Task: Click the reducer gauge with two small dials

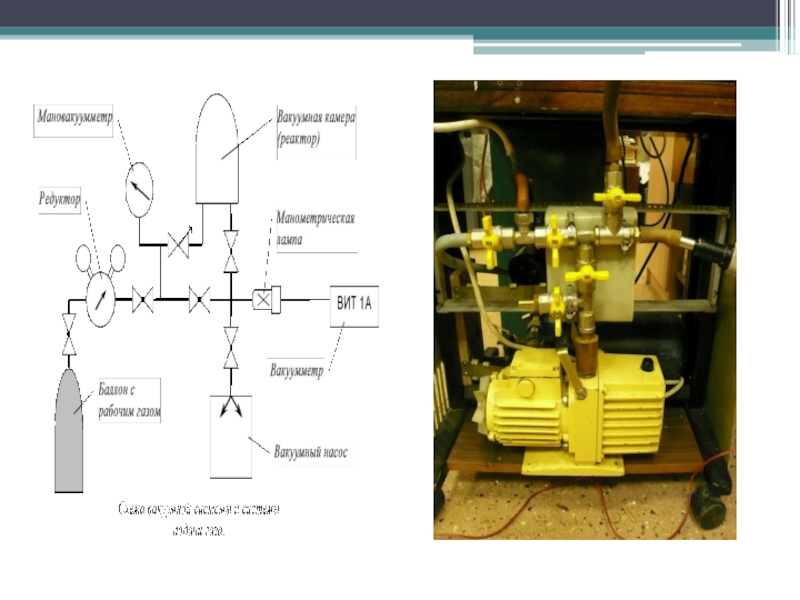Action: tap(101, 286)
